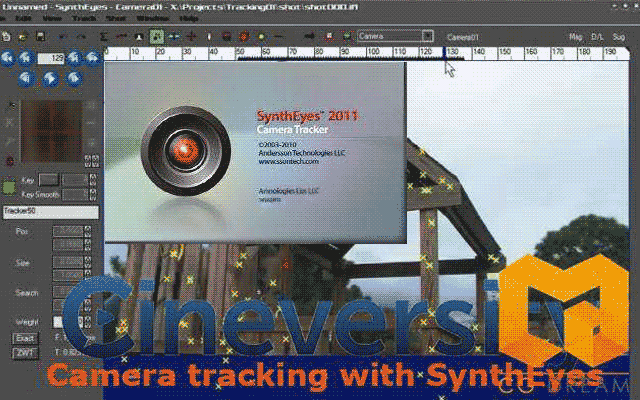Screen dimensions: 640x400
Task: Click the Camera01 object label
Action: tap(462, 37)
